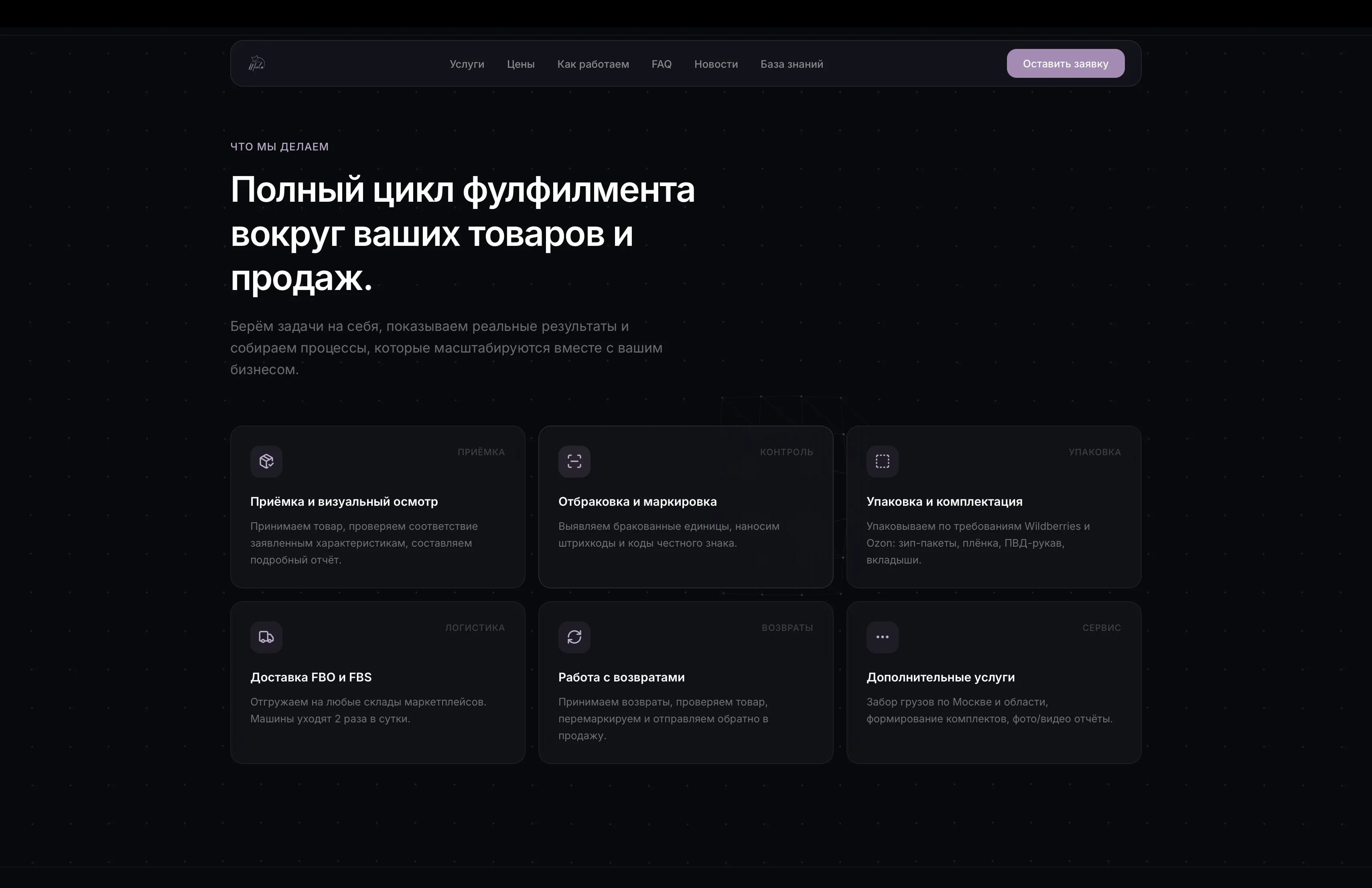Click the Упаковываем по требованиям Wildberries text
This screenshot has width=1372, height=888.
click(978, 543)
